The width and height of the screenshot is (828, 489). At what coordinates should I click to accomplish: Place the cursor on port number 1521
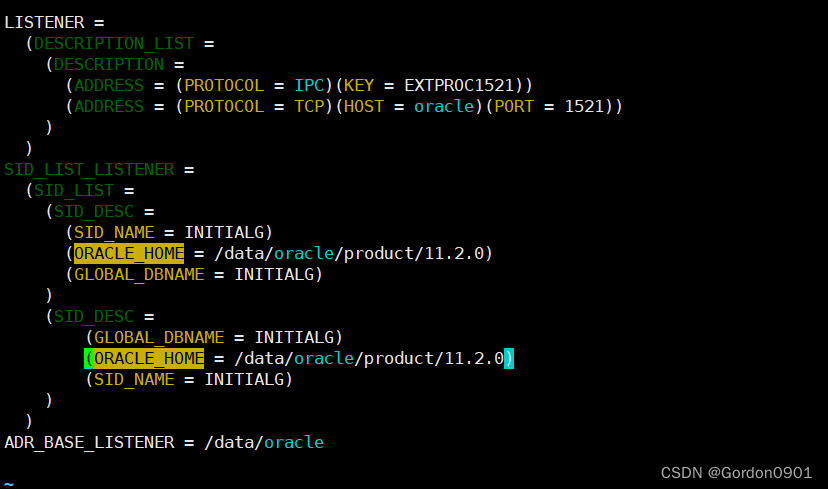coord(585,107)
